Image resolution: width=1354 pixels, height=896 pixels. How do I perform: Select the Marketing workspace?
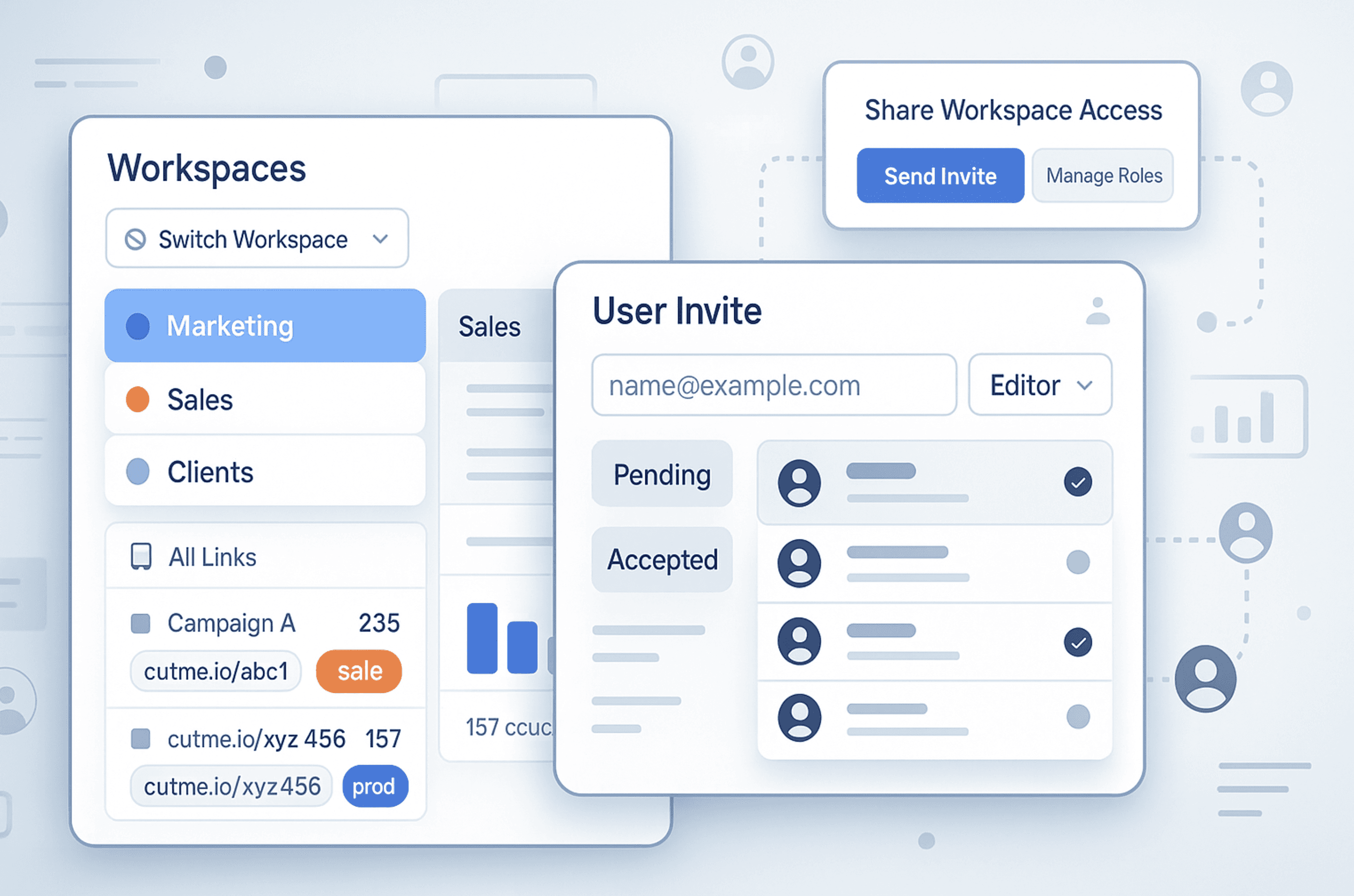[x=265, y=326]
